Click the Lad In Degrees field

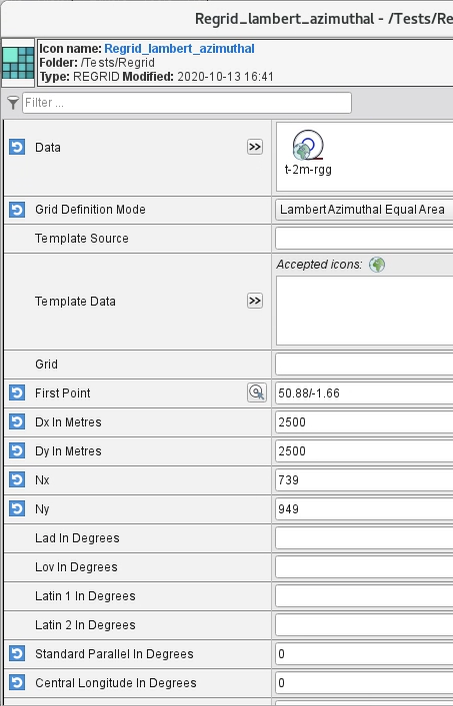pyautogui.click(x=364, y=538)
